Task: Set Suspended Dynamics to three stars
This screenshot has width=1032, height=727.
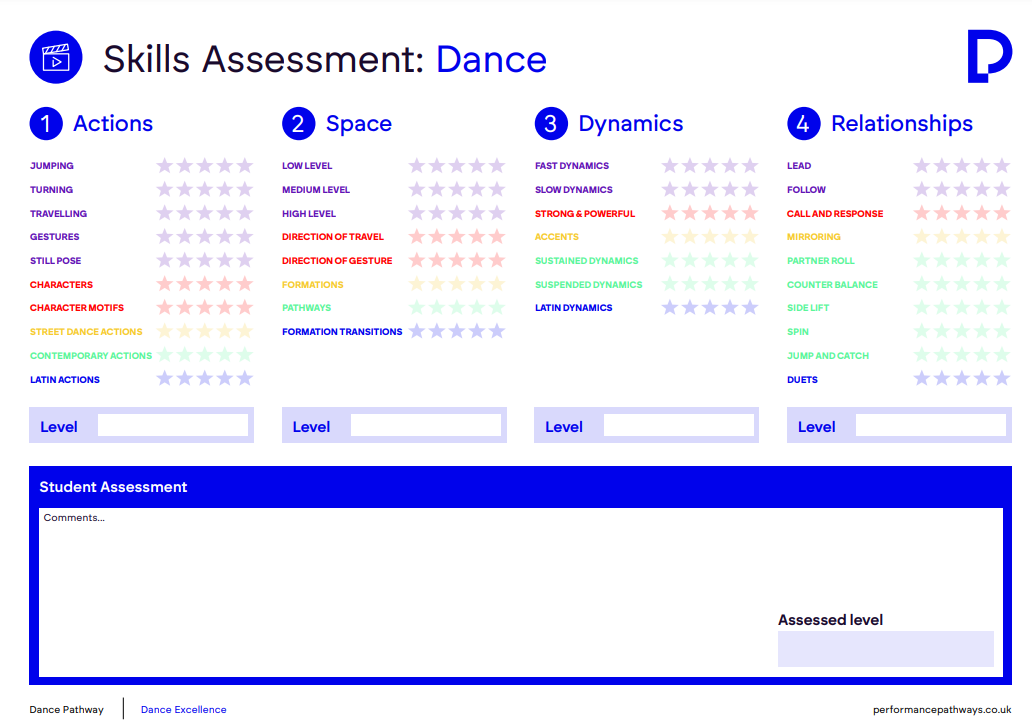Action: click(710, 284)
